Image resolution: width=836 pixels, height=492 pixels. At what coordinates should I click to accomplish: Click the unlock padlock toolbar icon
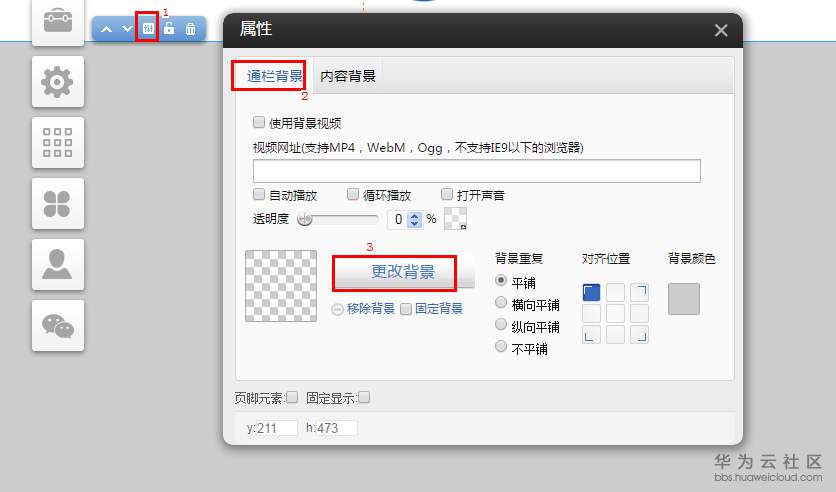coord(169,28)
